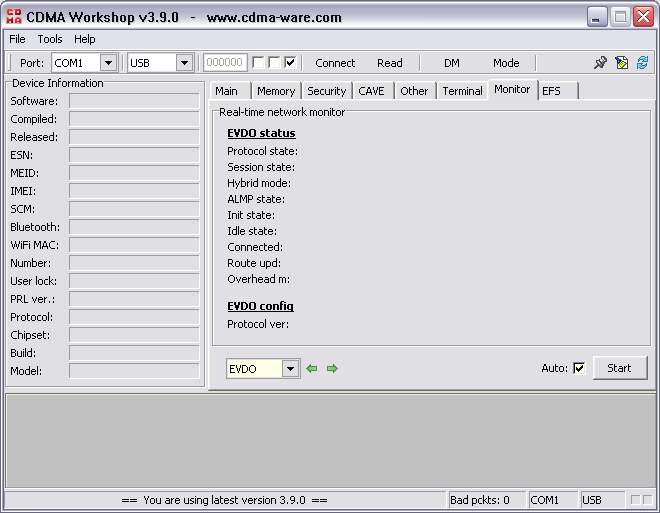
Task: Click the Chipset field
Action: click(134, 335)
